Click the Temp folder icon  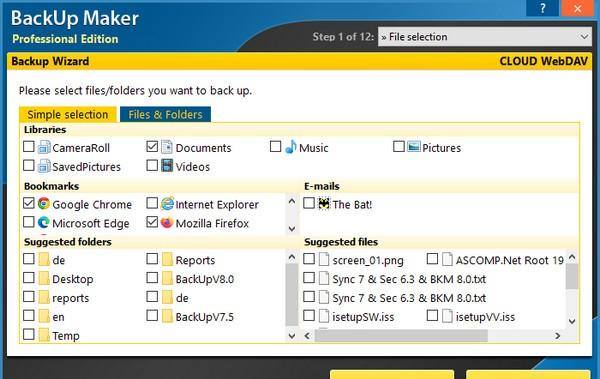[x=44, y=335]
